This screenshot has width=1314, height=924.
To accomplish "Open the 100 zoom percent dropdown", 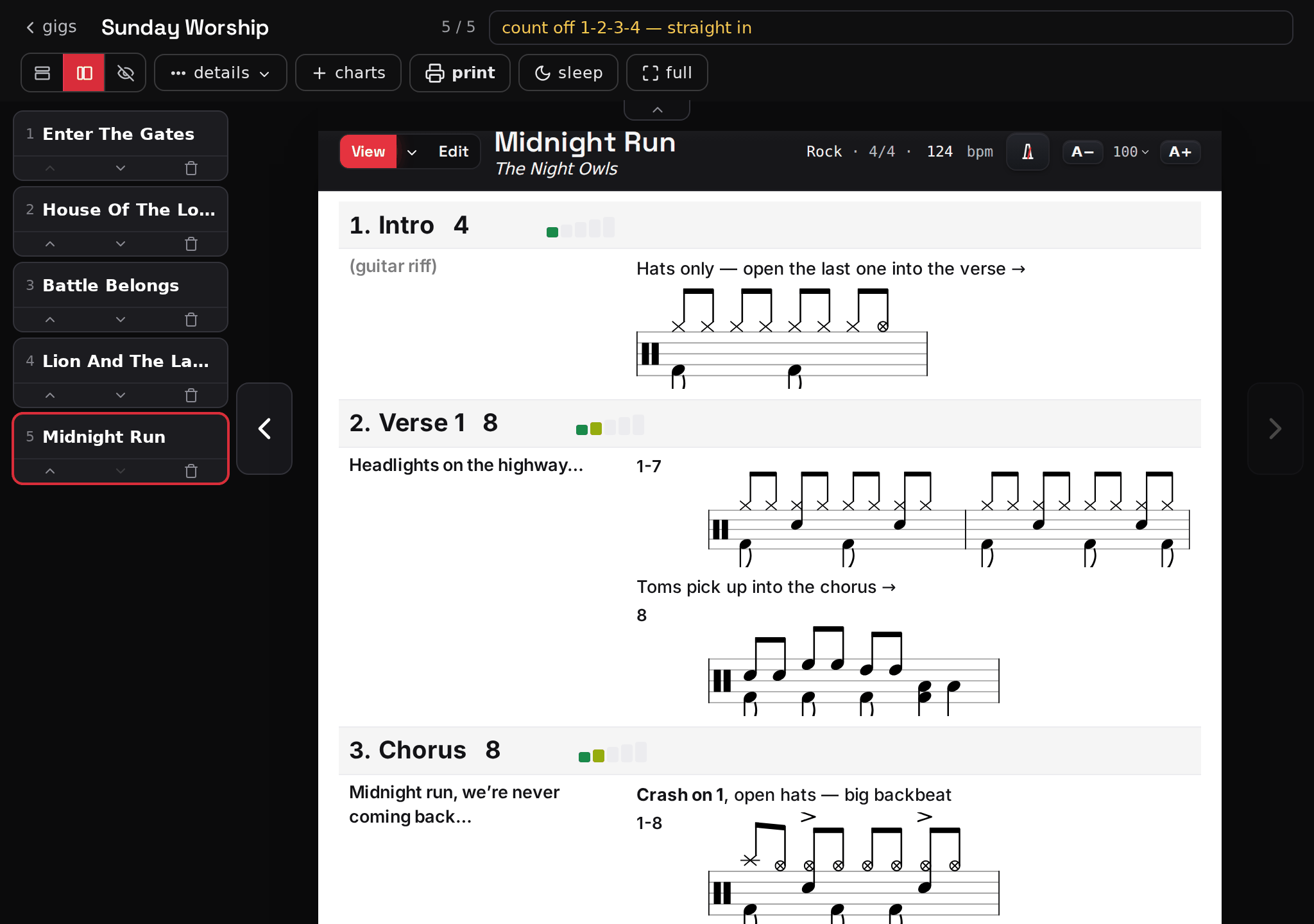I will click(x=1131, y=152).
